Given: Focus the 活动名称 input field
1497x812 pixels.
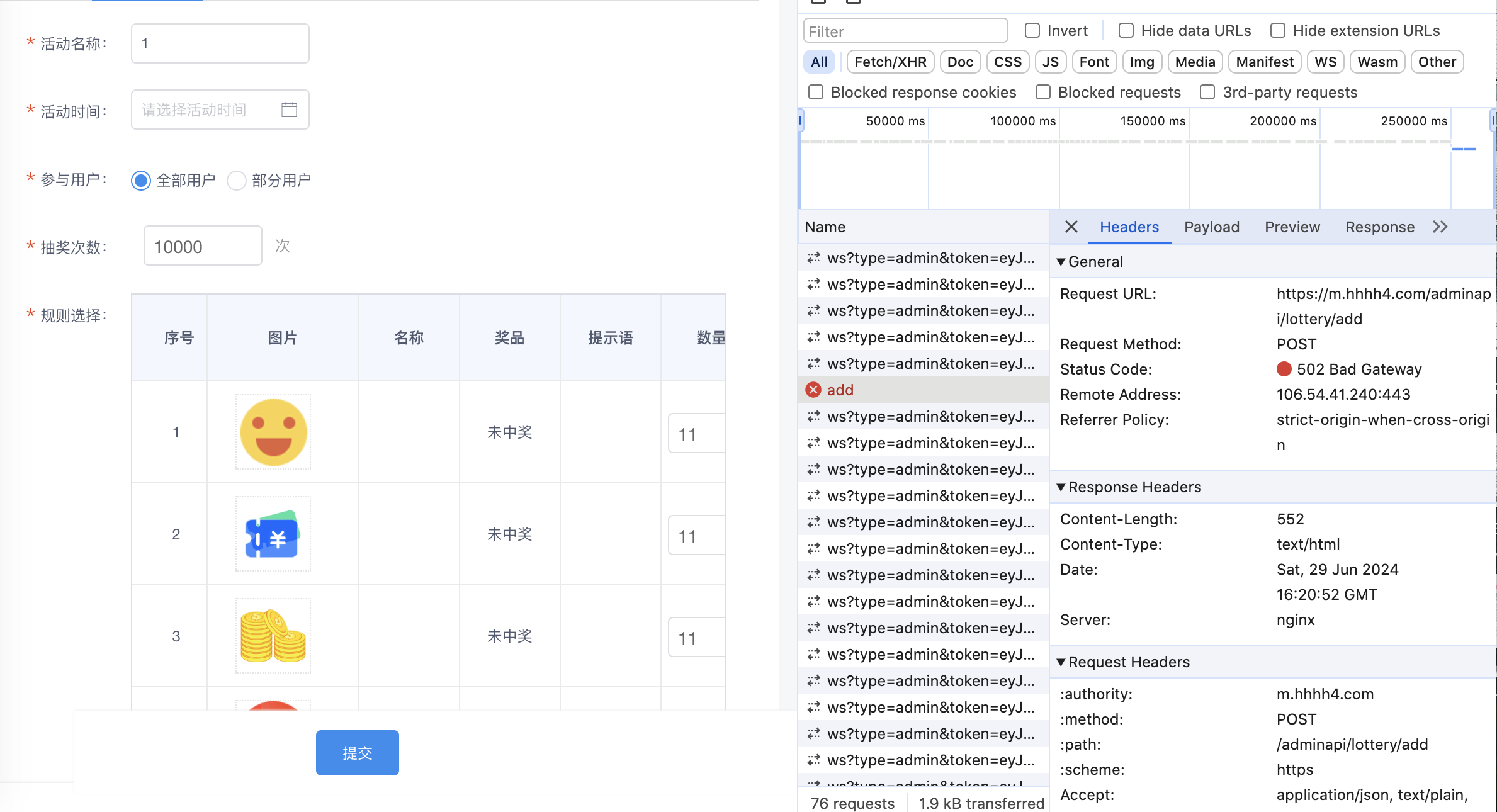Looking at the screenshot, I should [x=220, y=43].
